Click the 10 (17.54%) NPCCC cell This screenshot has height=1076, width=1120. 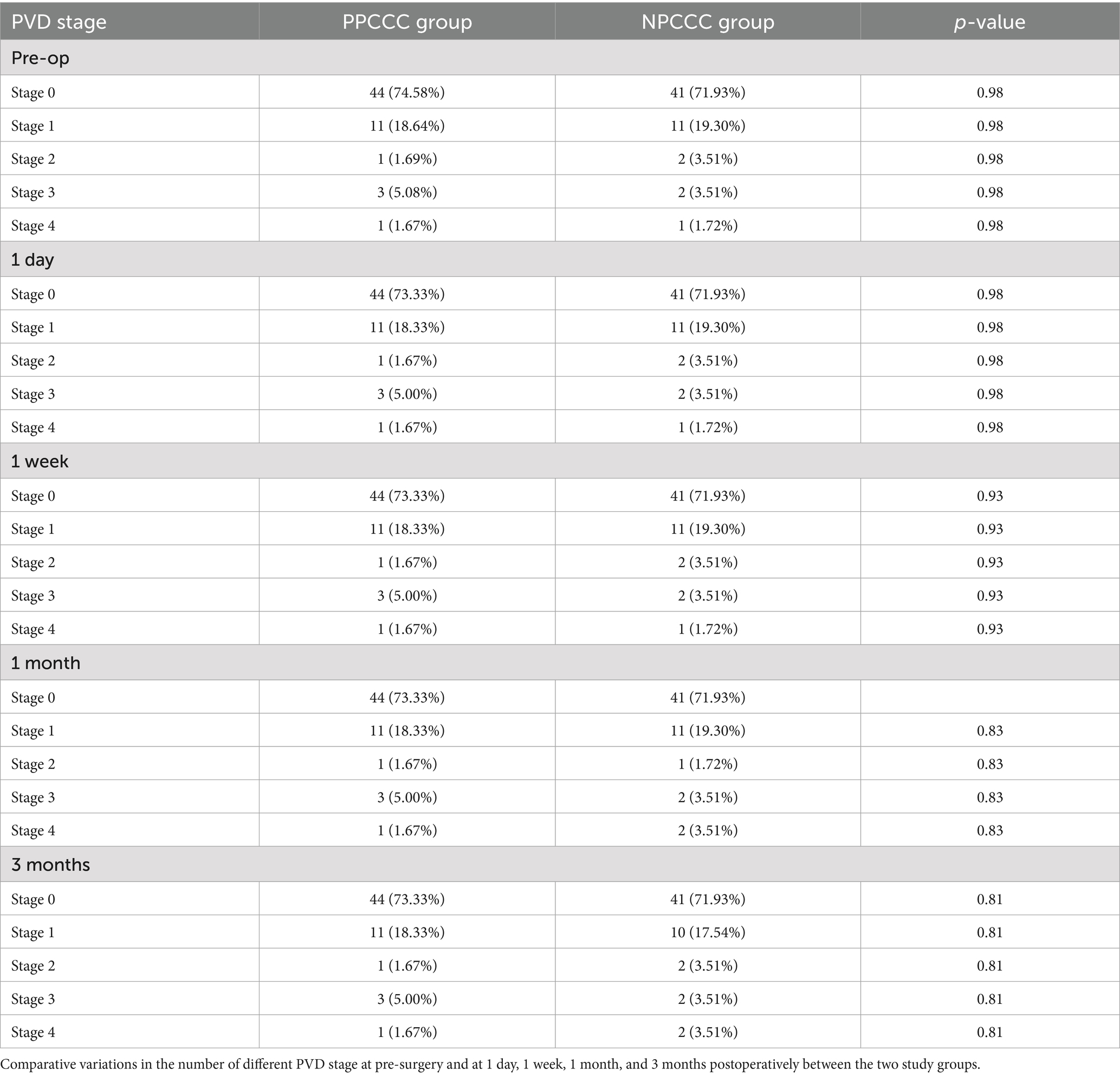708,932
